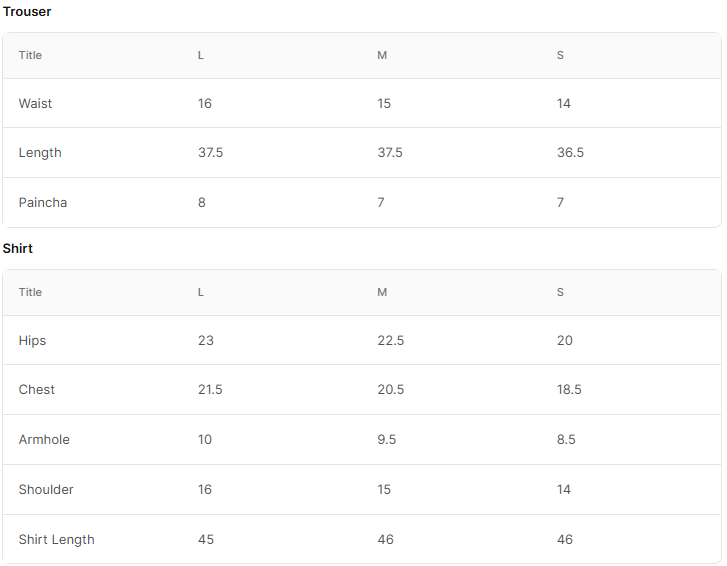Image resolution: width=727 pixels, height=566 pixels.
Task: Click the Shirt heading
Action: pos(18,248)
